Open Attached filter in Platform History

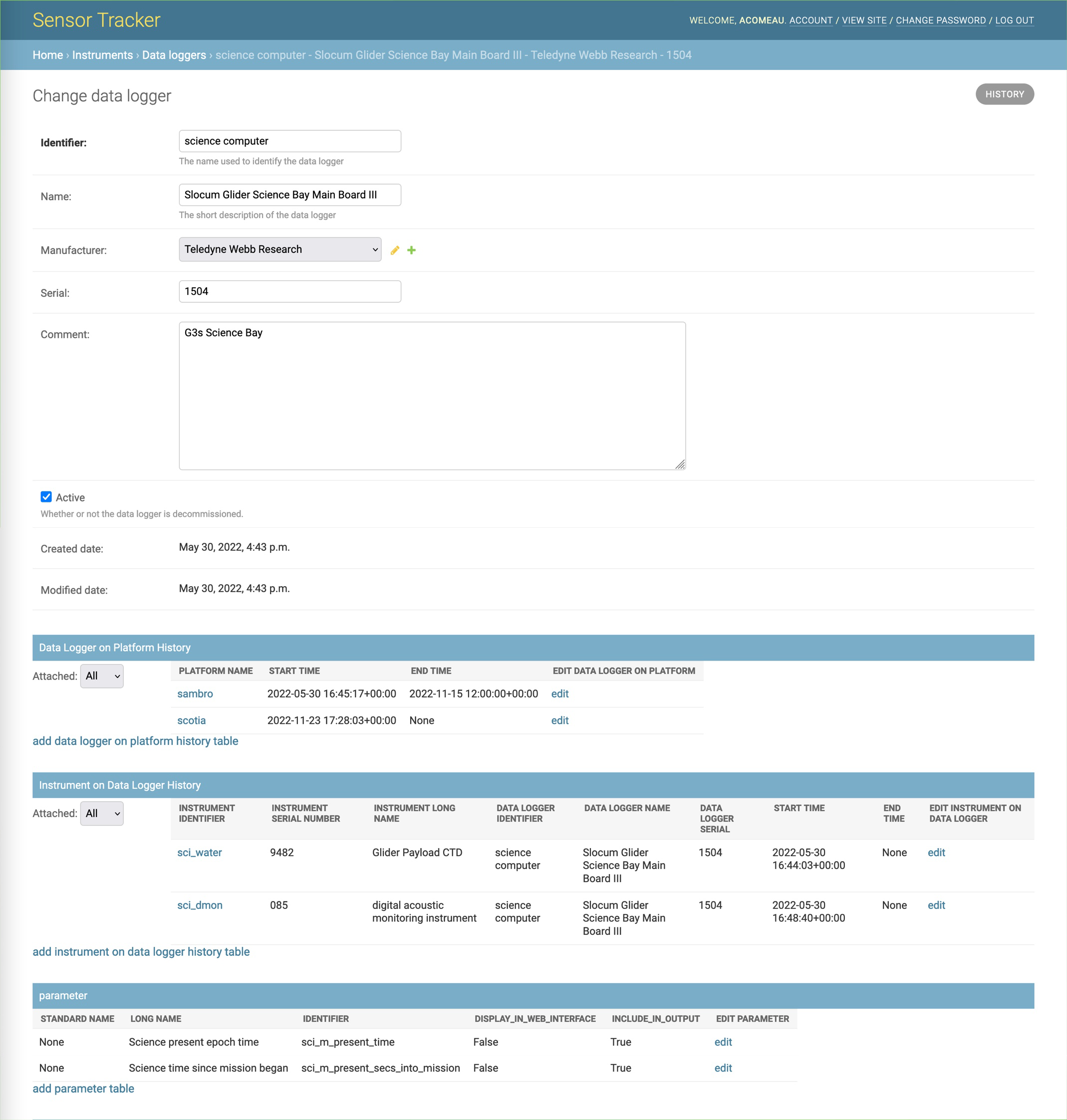102,676
